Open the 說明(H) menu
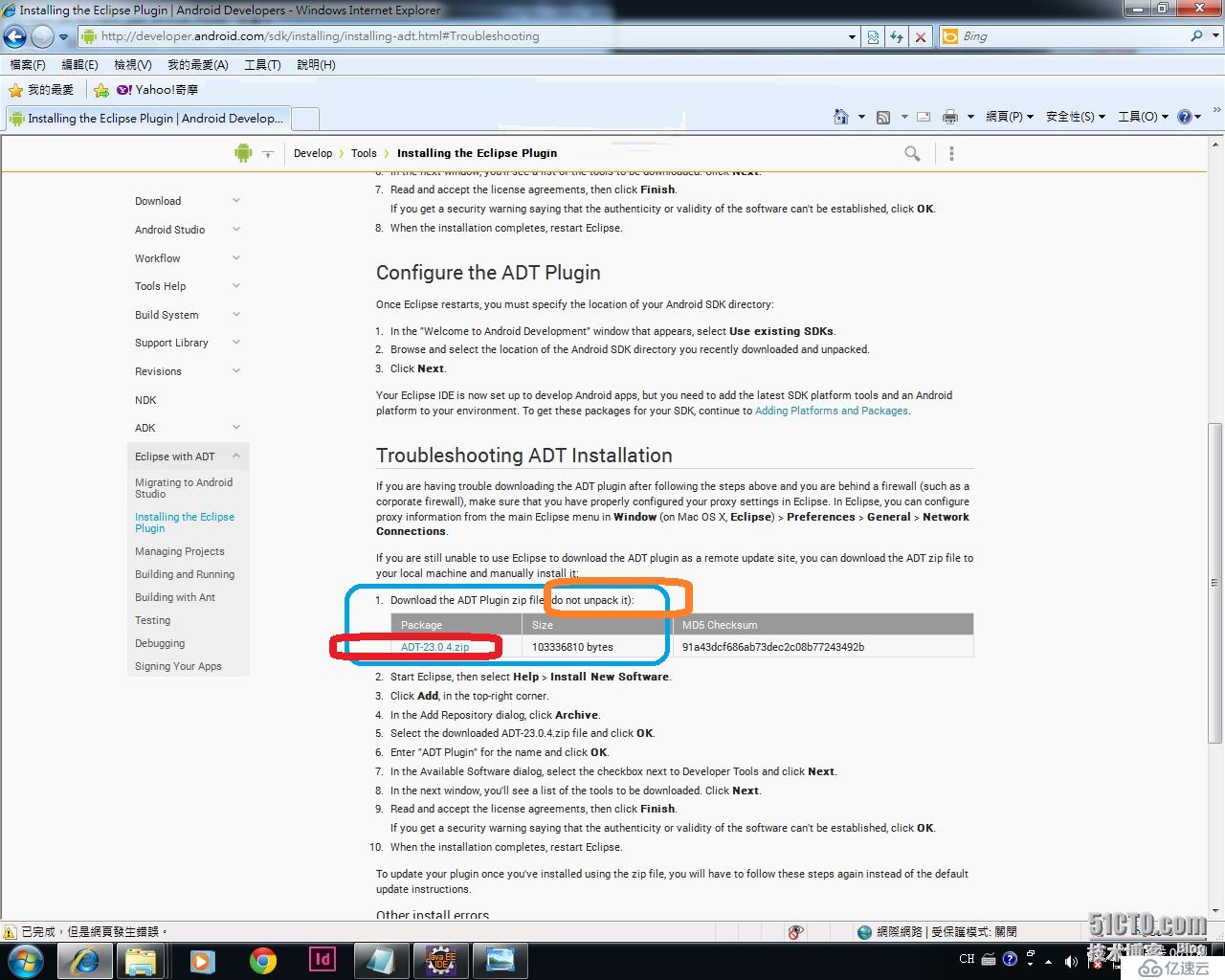 click(x=316, y=65)
